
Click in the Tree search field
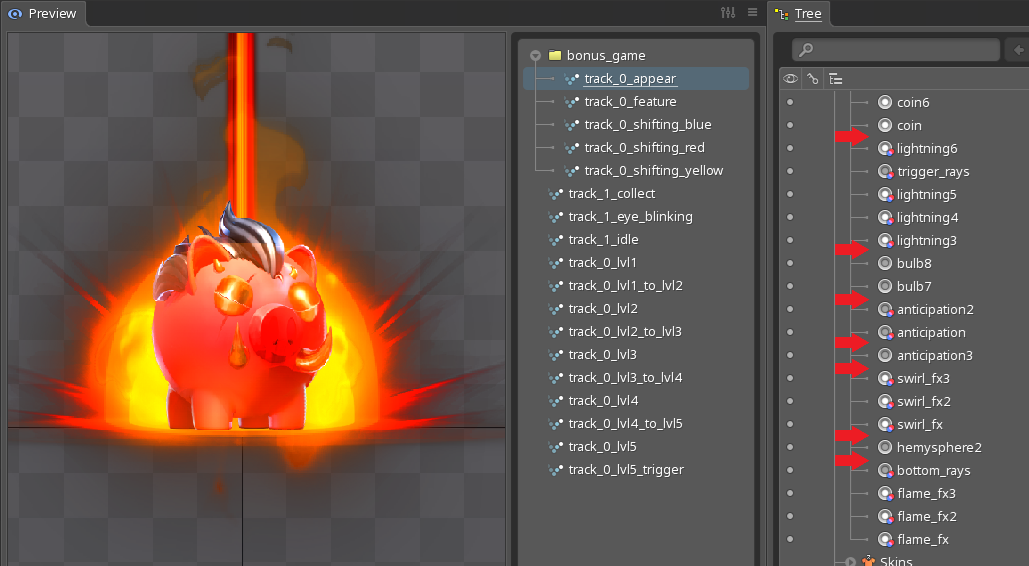pos(900,50)
